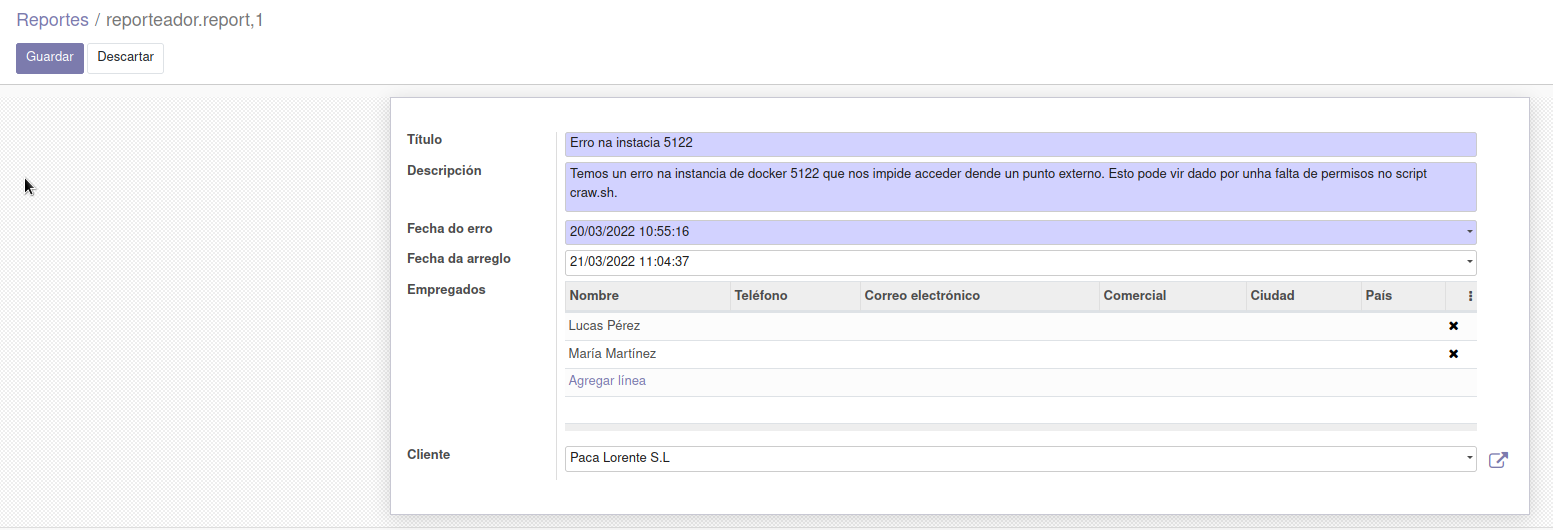Edit the Título field text
This screenshot has height=530, width=1553.
[1021, 144]
